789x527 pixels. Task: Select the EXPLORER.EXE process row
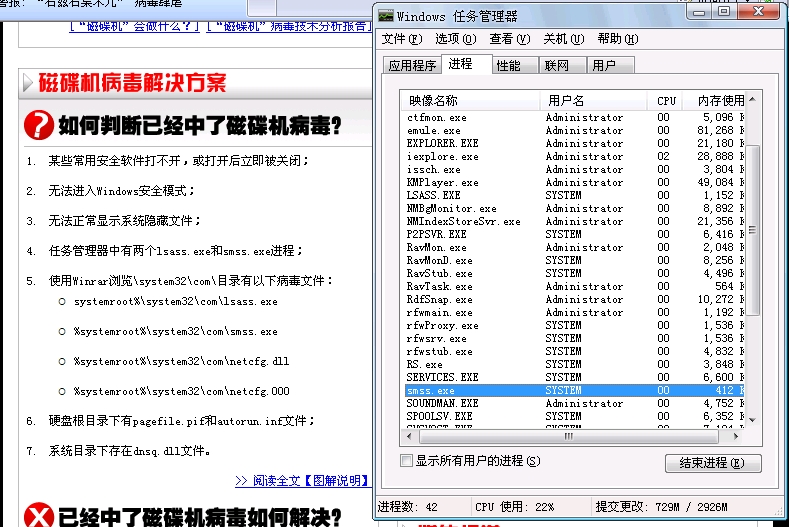point(574,143)
